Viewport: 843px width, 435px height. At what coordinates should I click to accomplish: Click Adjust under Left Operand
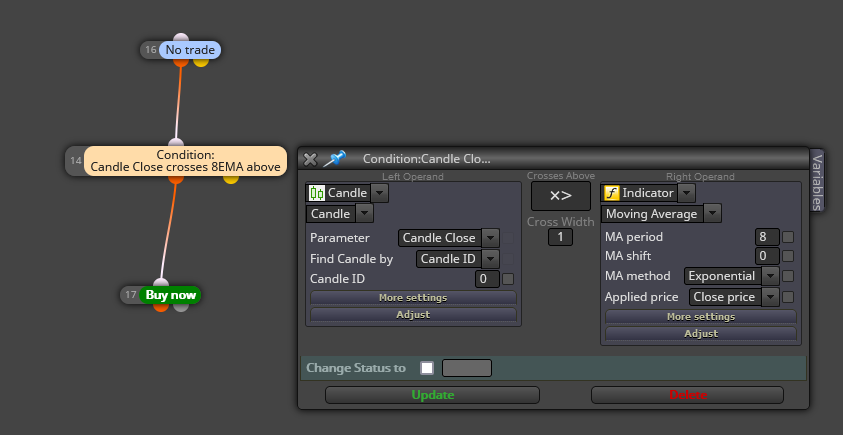413,315
